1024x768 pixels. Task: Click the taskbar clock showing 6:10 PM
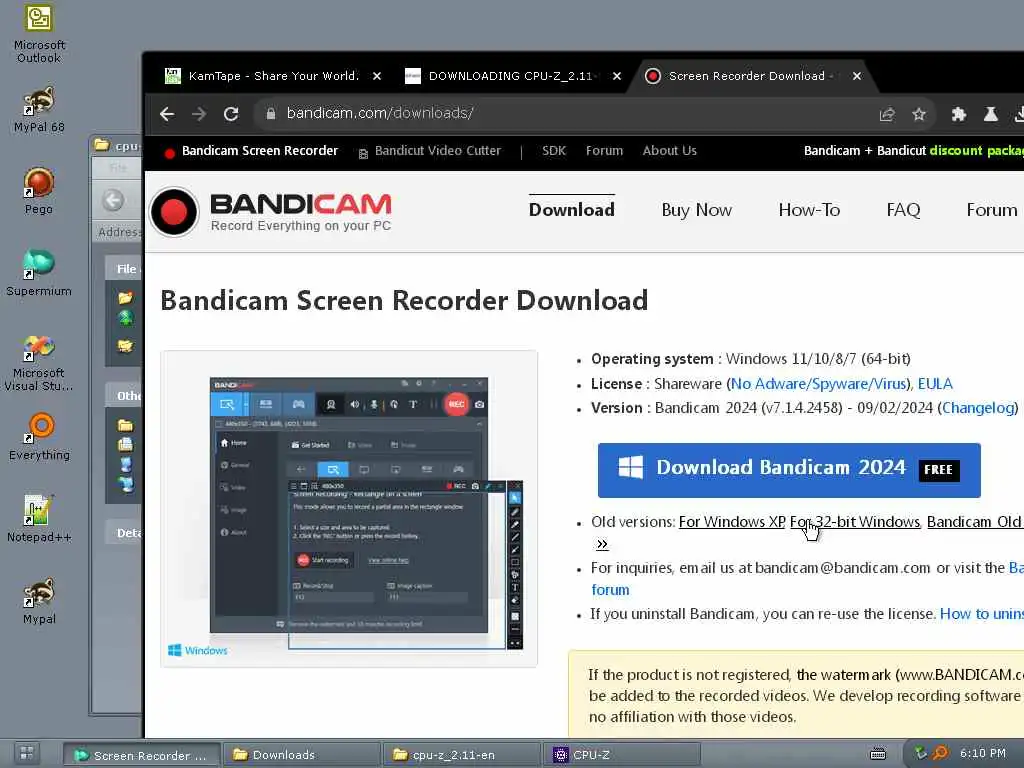(x=982, y=753)
